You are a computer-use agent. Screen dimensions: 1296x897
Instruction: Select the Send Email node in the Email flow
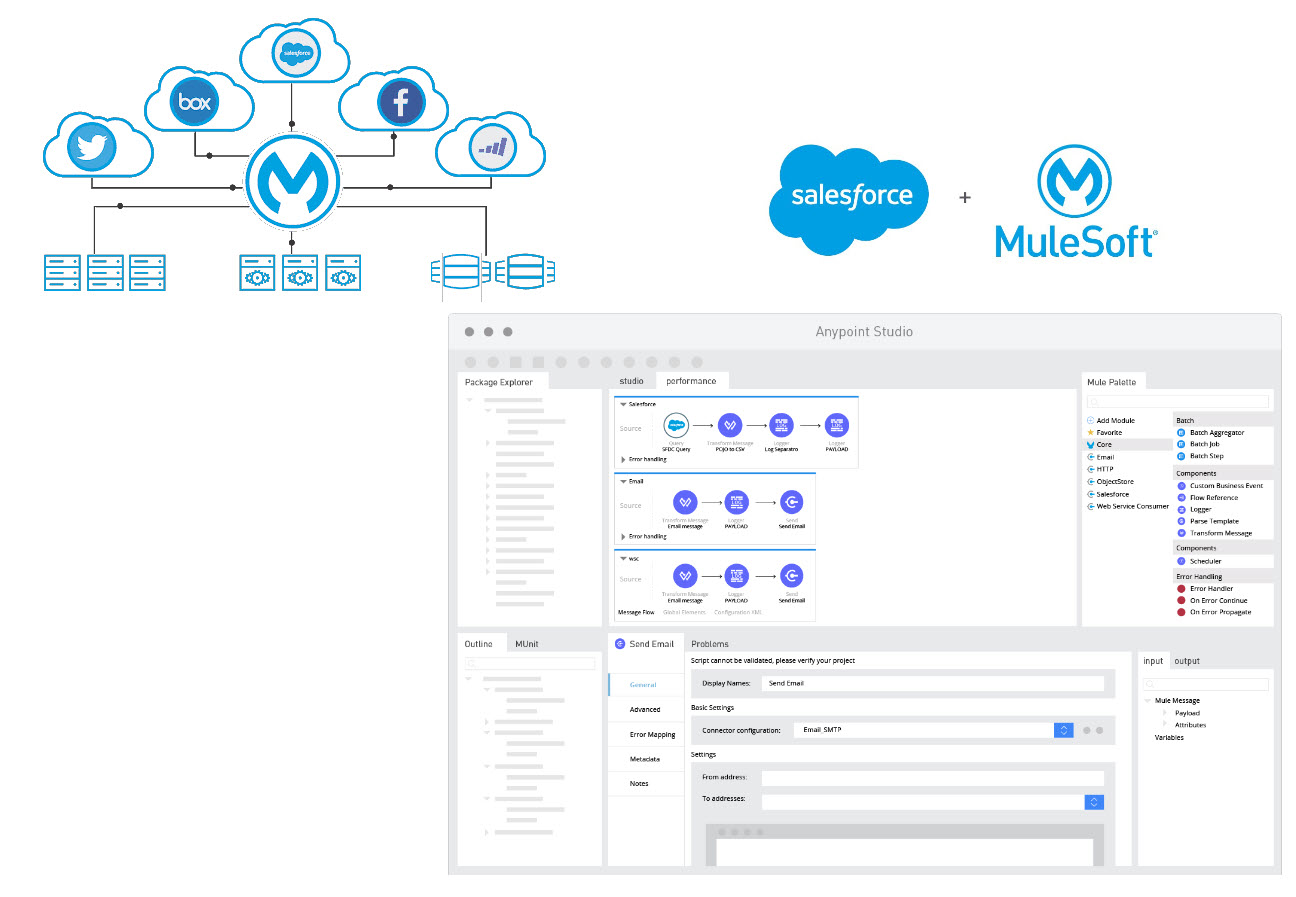coord(791,502)
